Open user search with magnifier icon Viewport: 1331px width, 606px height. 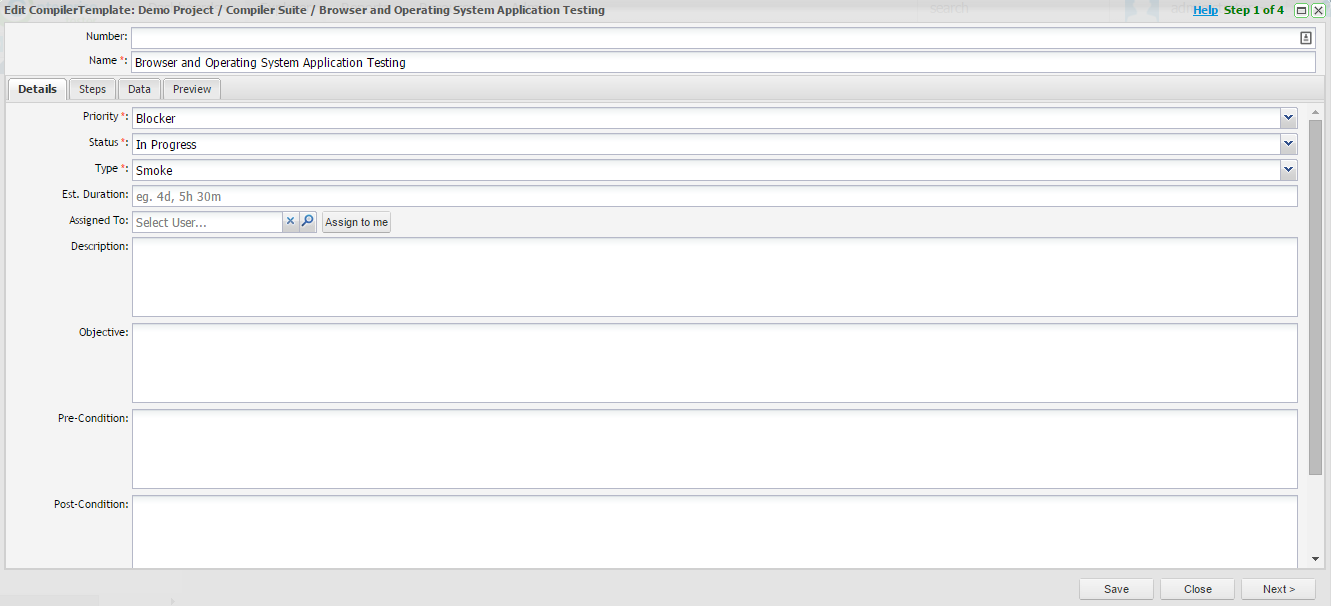point(308,222)
